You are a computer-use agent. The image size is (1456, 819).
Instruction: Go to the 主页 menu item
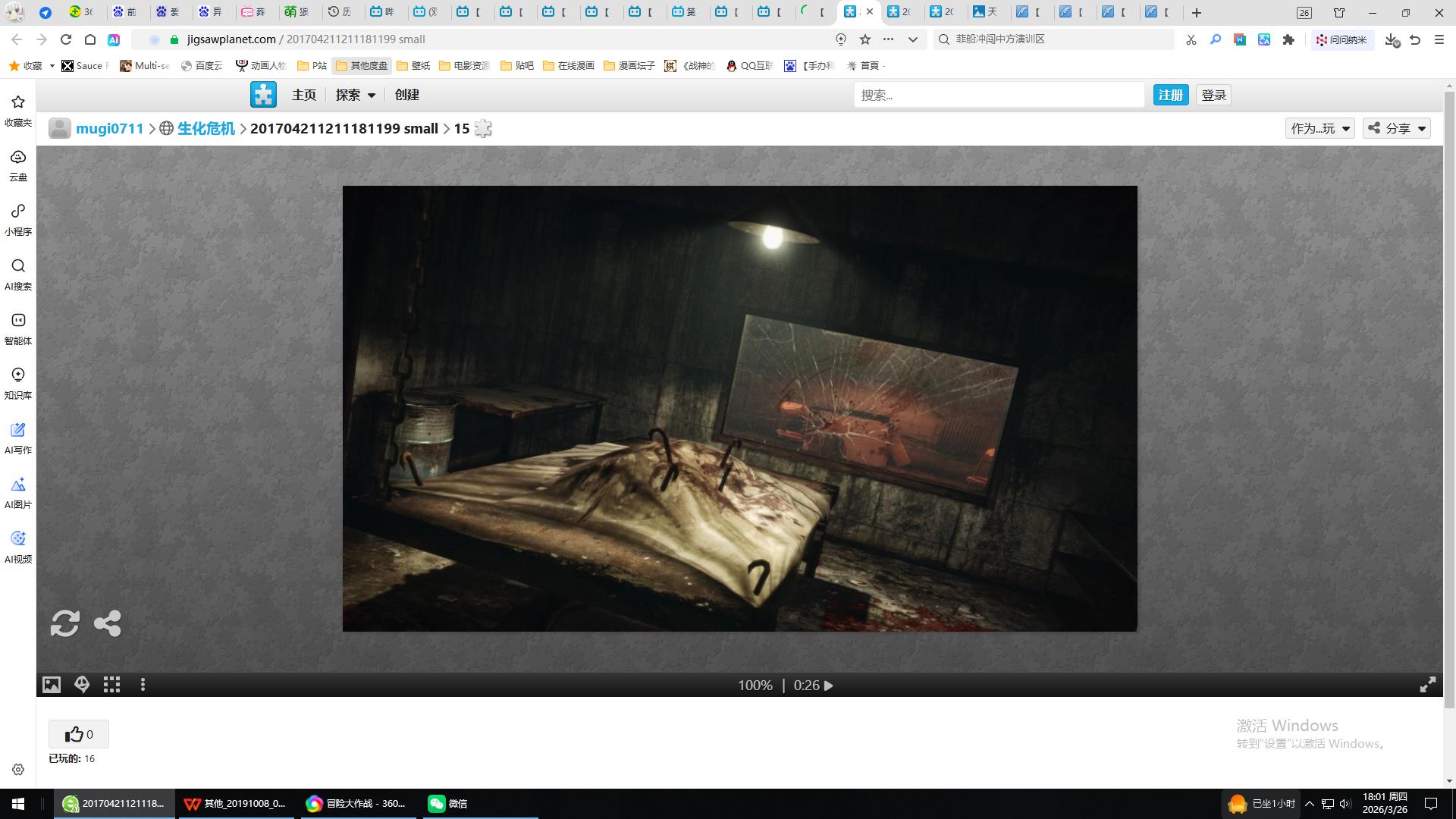point(303,95)
